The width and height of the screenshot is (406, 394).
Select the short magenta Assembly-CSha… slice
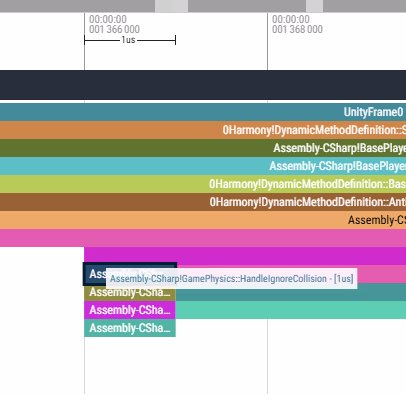tap(130, 310)
